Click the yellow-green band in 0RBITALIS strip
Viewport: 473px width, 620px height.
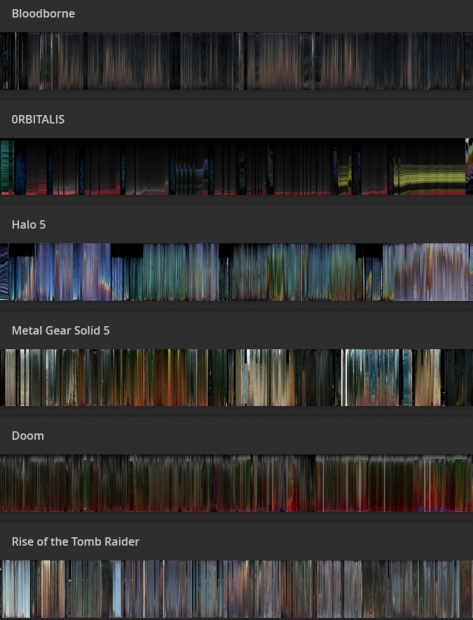(431, 178)
